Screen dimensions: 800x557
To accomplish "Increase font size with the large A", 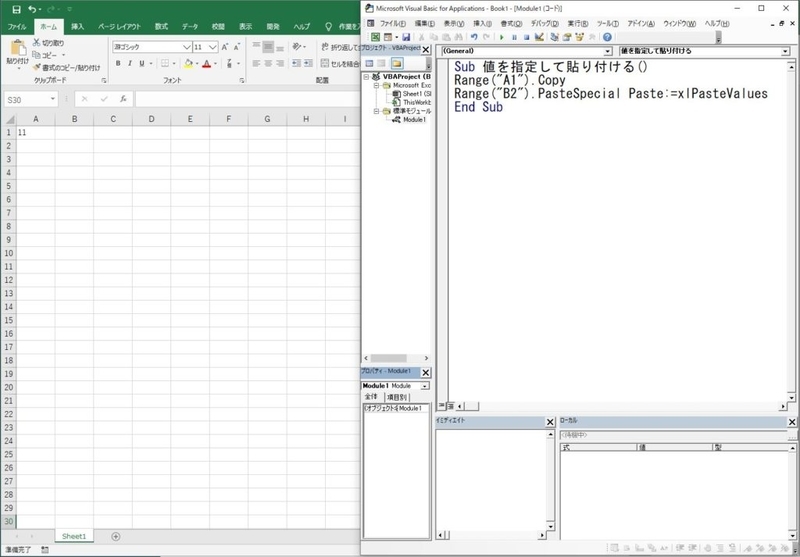I will (x=225, y=47).
